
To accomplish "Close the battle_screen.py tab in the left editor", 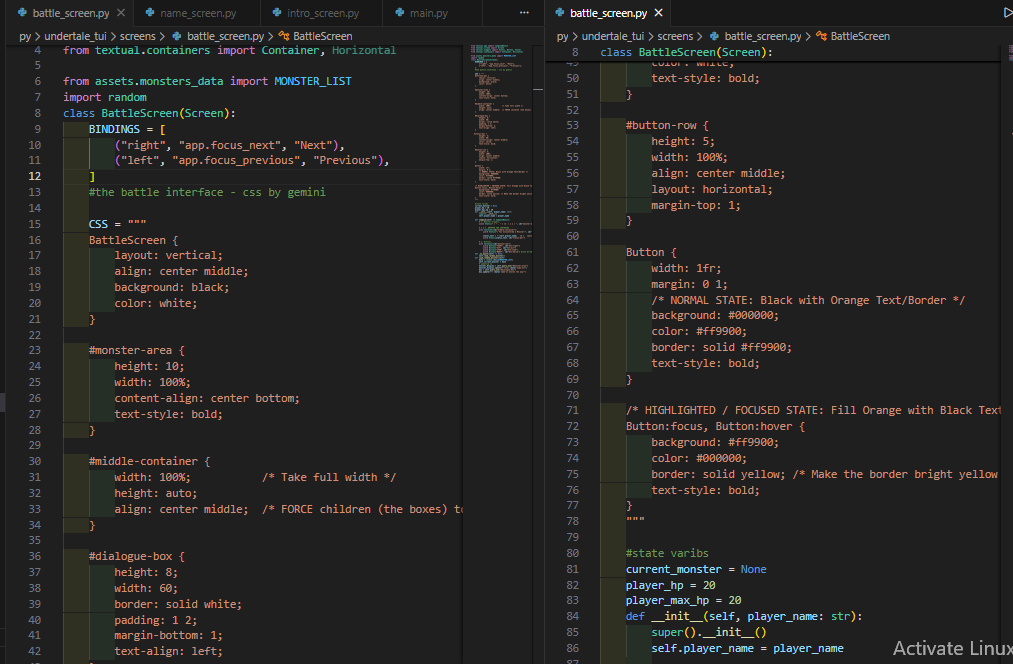I will point(121,13).
